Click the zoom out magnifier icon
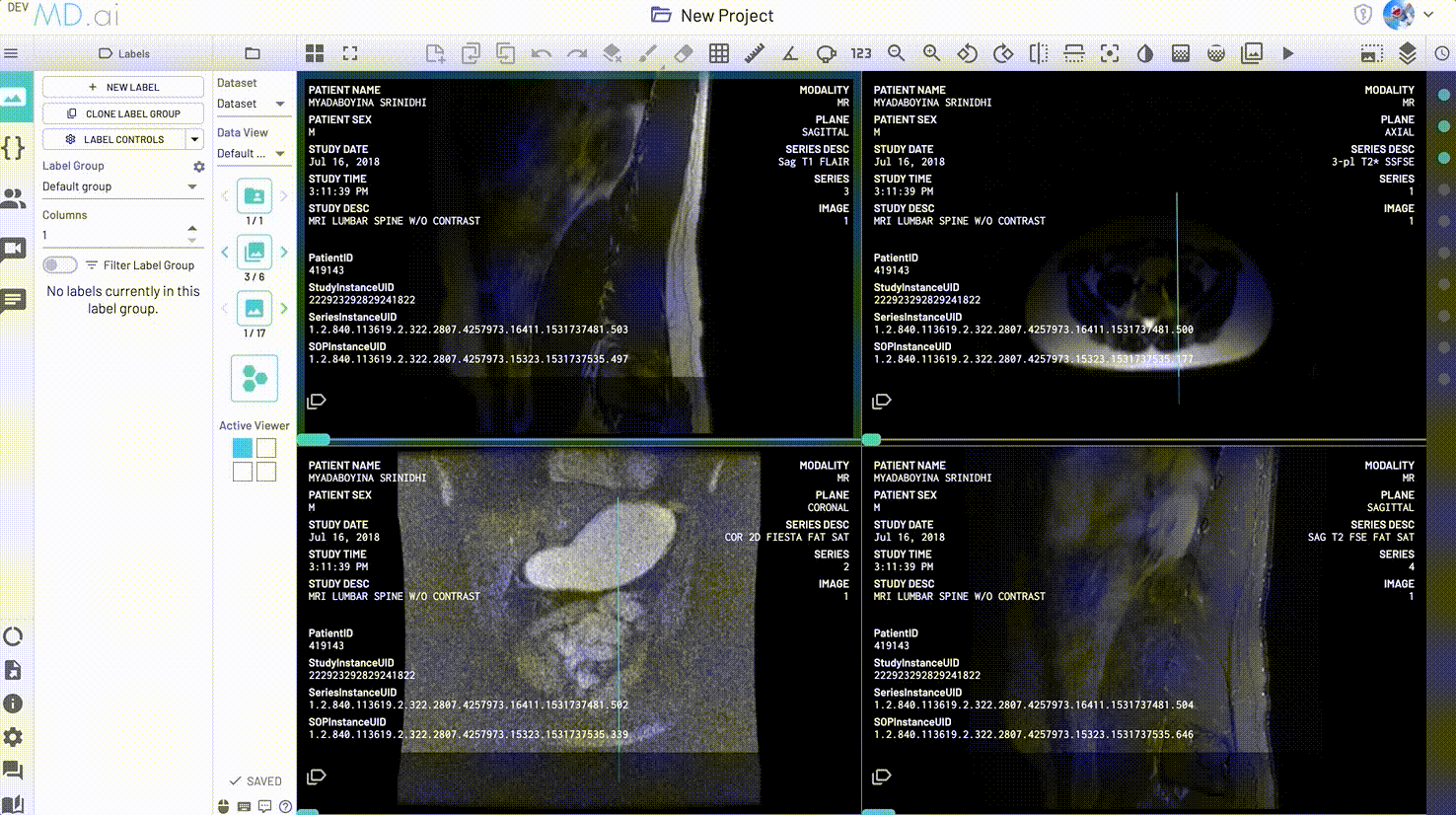The image size is (1456, 815). 896,53
